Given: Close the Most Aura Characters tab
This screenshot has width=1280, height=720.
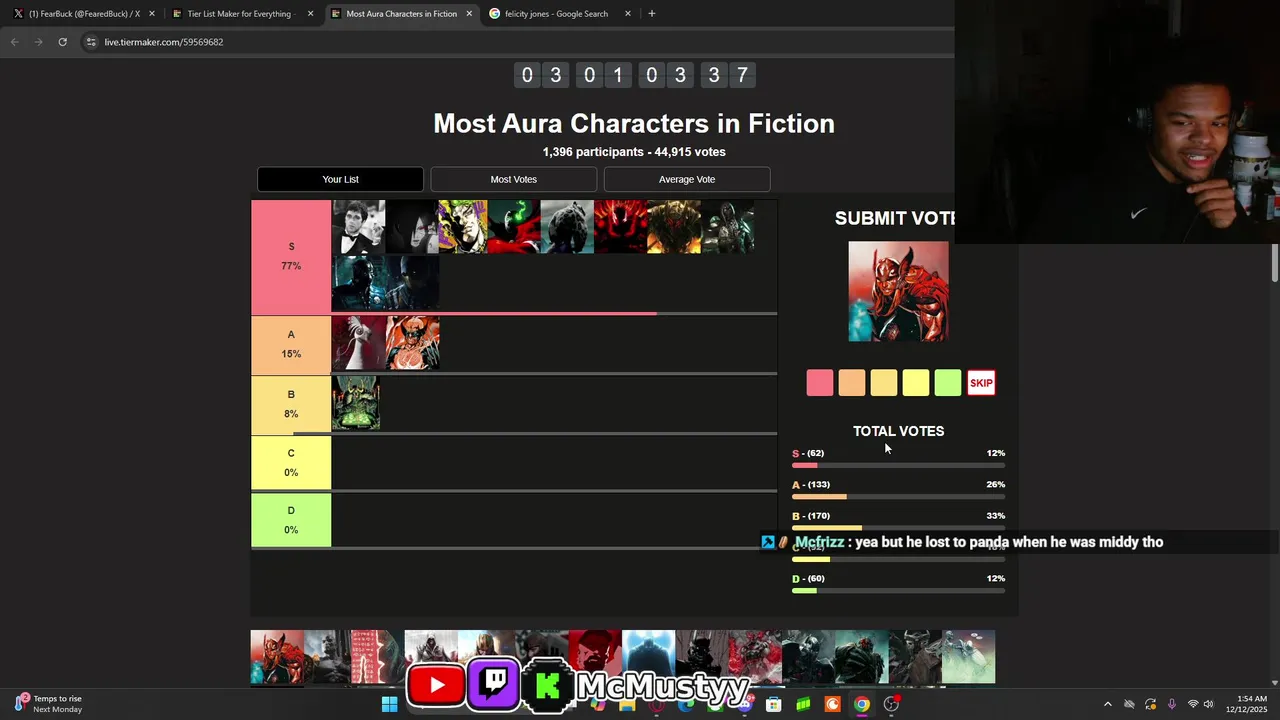Looking at the screenshot, I should click(469, 14).
